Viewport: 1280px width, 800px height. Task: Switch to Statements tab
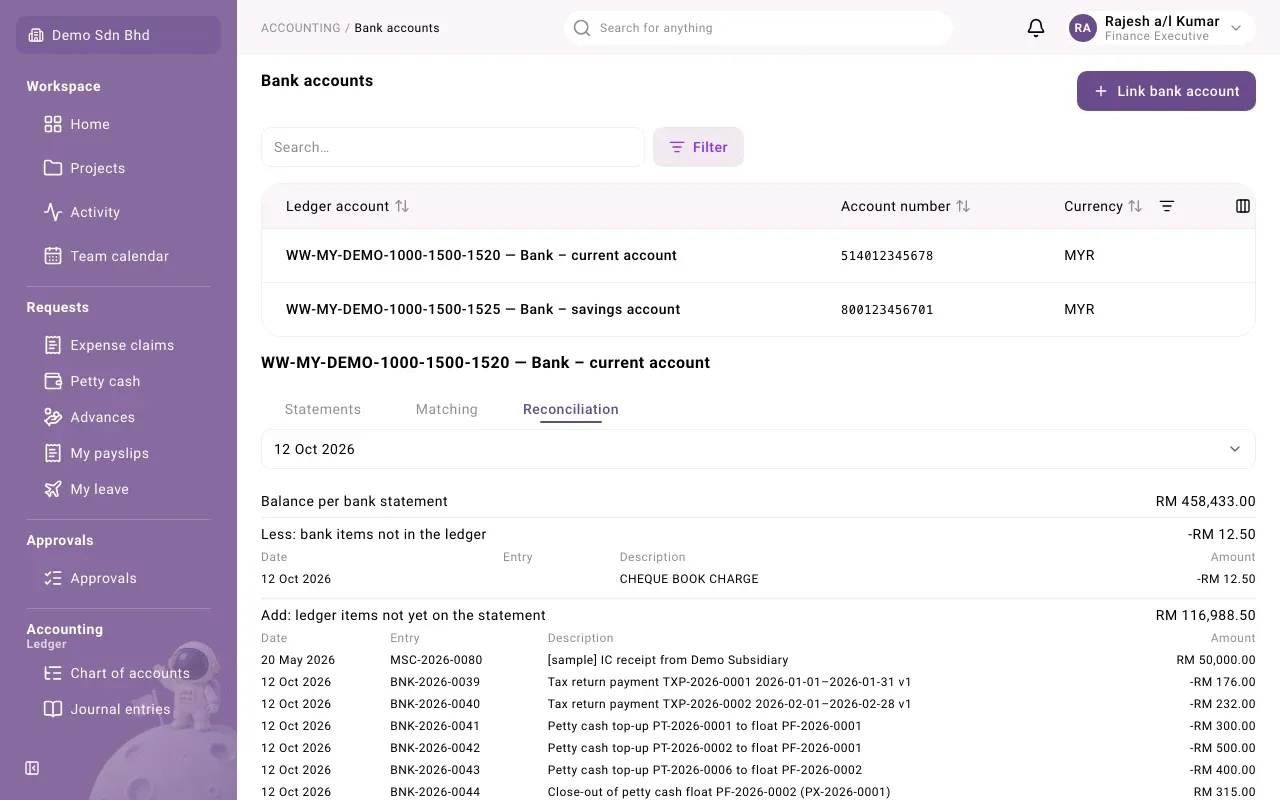tap(323, 409)
